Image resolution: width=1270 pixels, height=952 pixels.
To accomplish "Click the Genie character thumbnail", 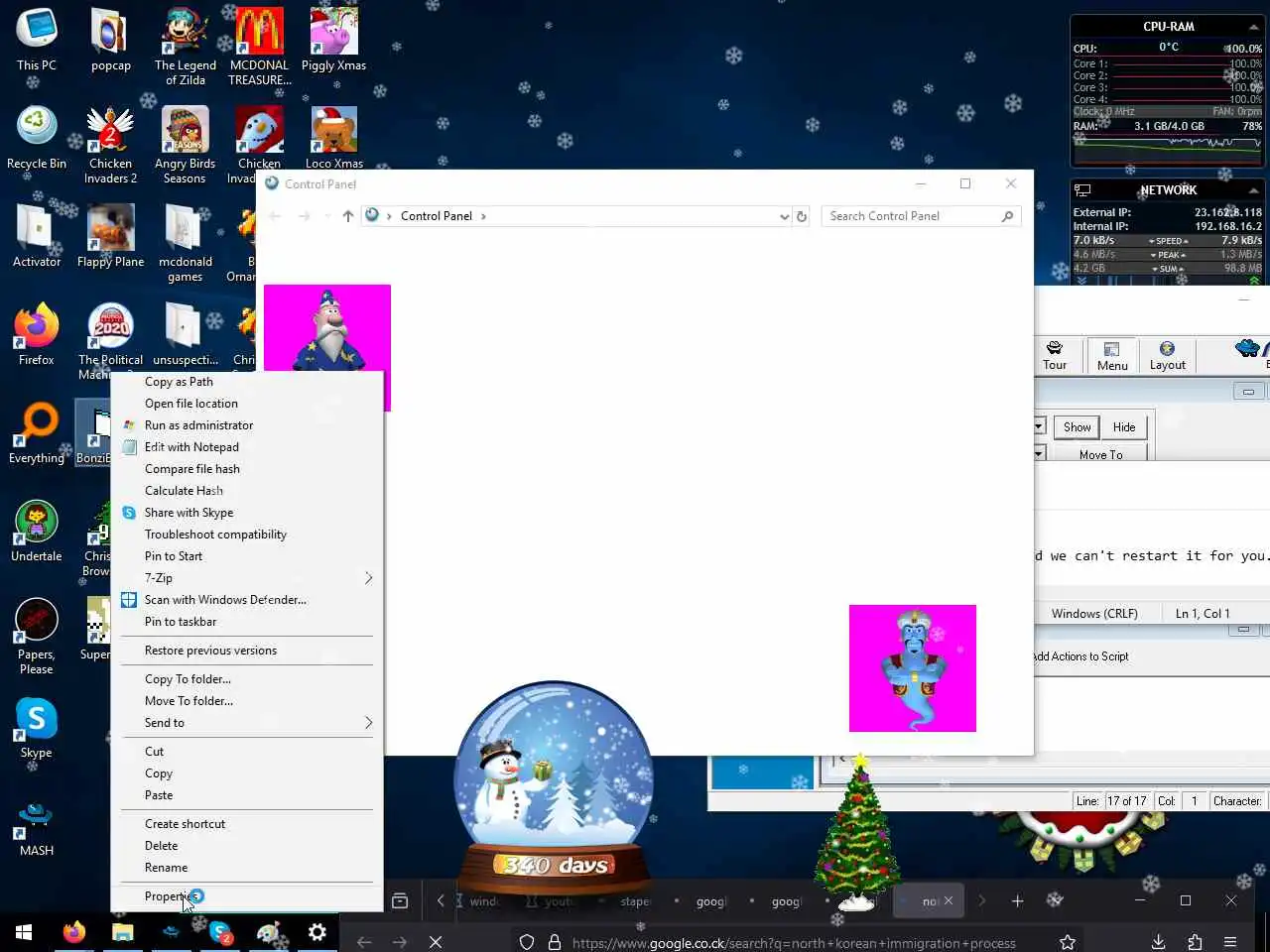I will 913,668.
